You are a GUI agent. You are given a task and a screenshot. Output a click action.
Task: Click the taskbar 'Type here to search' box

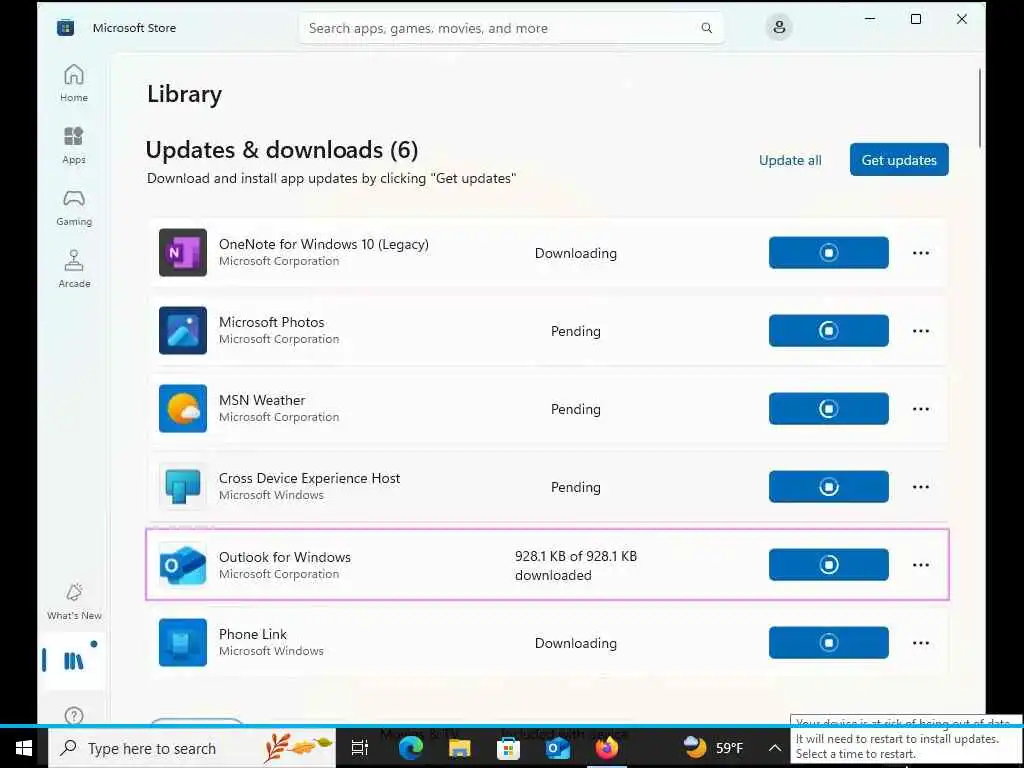click(x=192, y=748)
